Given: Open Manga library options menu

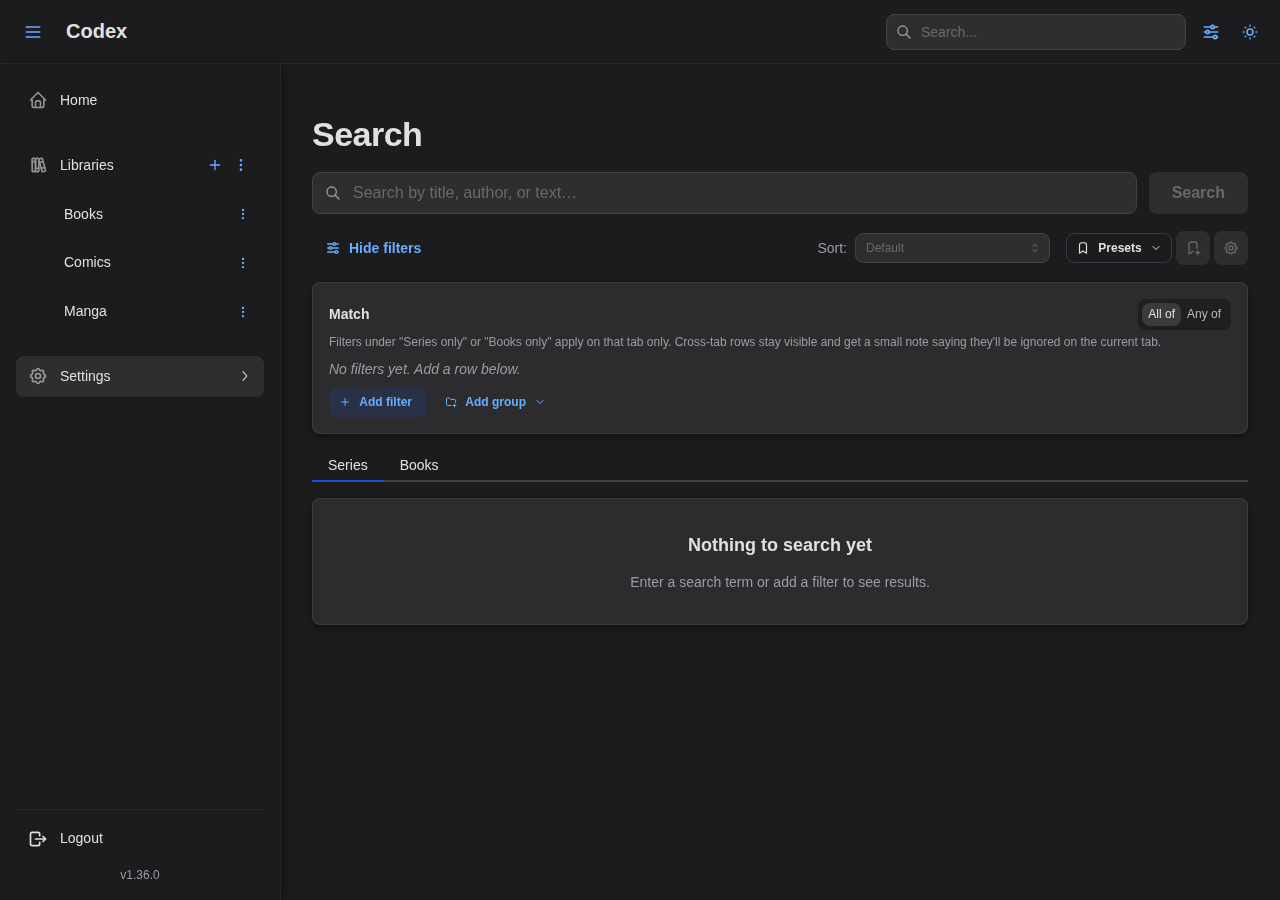Looking at the screenshot, I should coord(242,312).
